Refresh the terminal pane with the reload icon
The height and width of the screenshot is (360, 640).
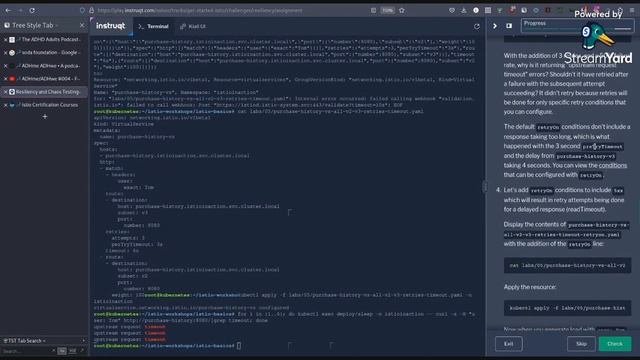click(x=476, y=26)
